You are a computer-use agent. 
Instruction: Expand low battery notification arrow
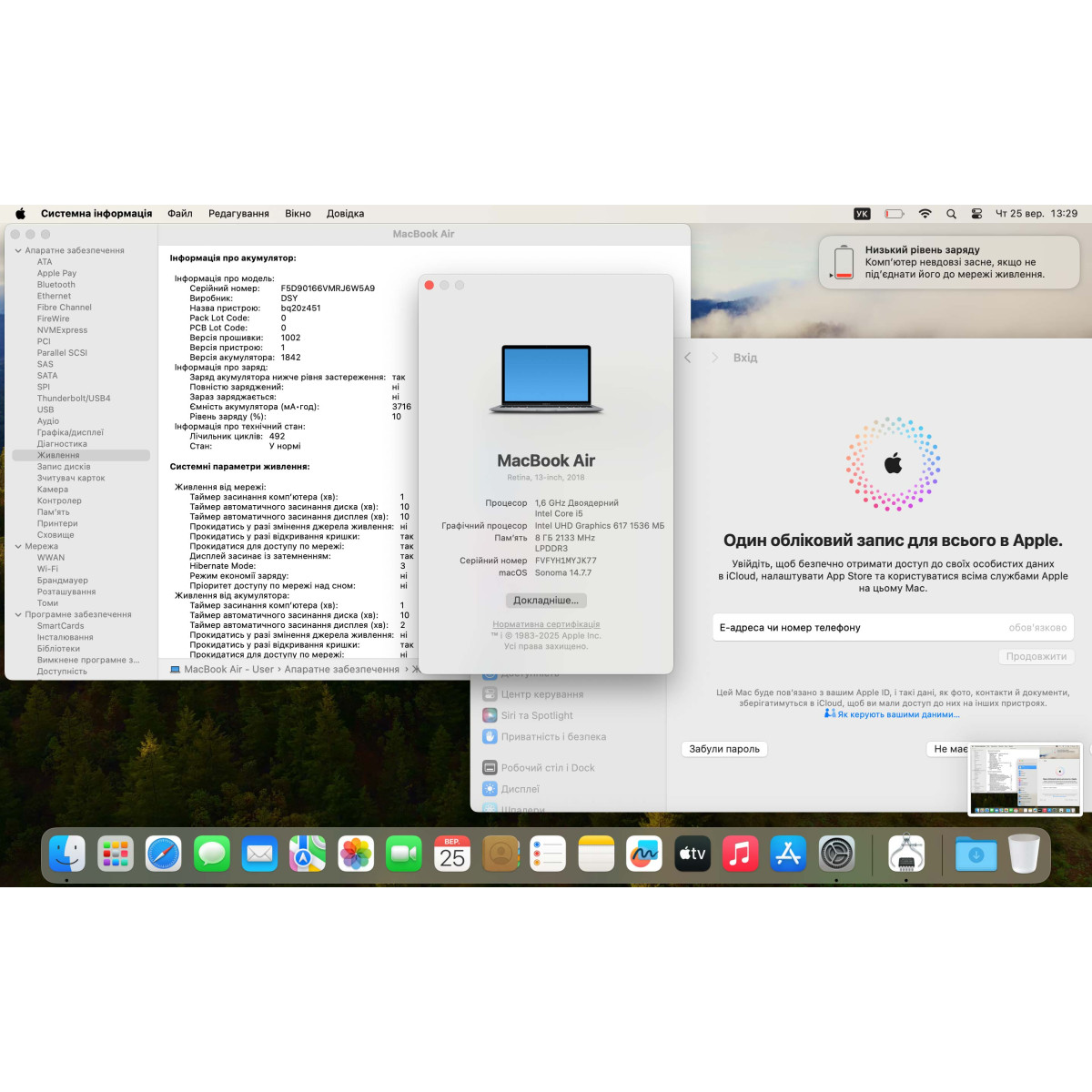(x=832, y=275)
